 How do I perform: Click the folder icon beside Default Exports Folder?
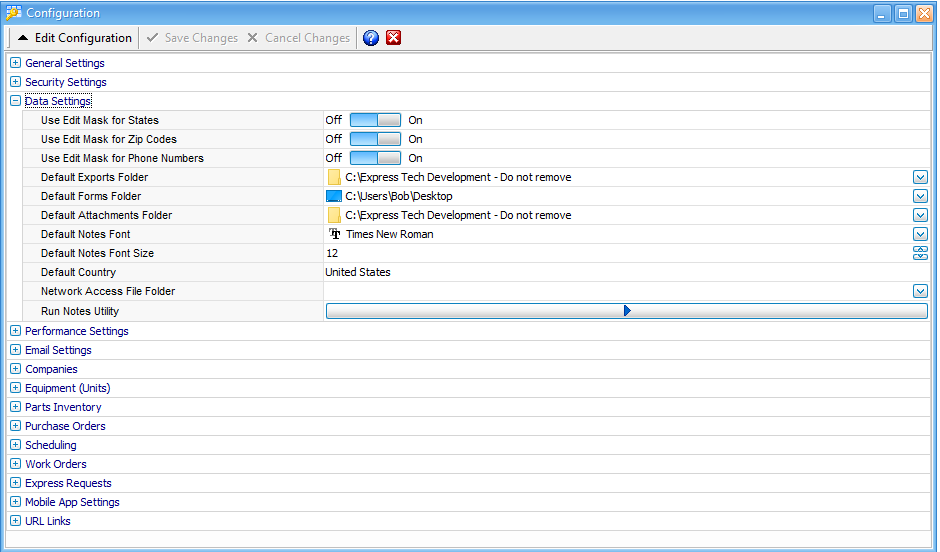(334, 177)
